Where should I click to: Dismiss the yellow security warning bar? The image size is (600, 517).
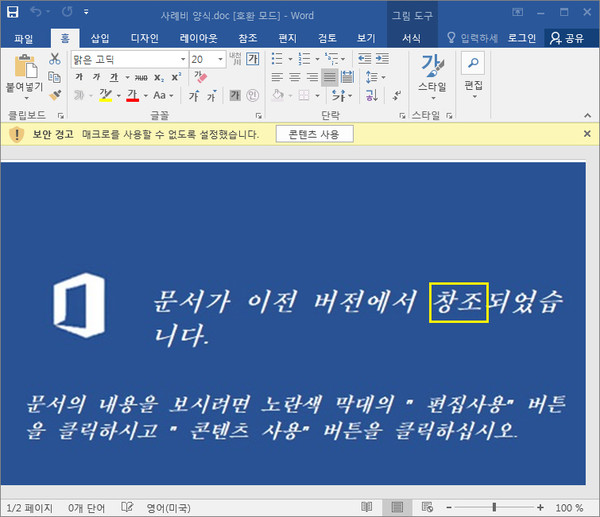(587, 134)
